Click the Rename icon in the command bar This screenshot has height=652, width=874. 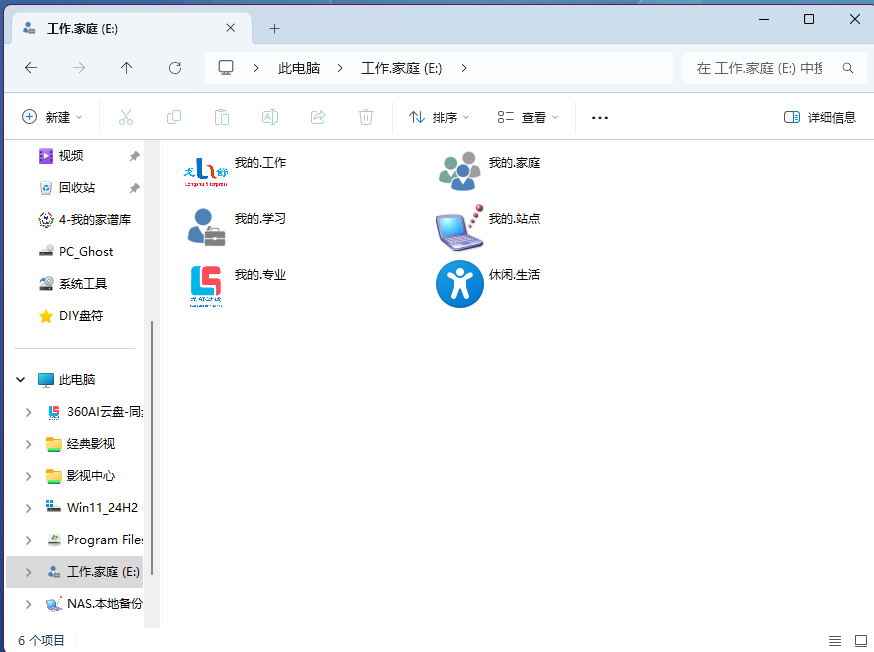[x=269, y=117]
